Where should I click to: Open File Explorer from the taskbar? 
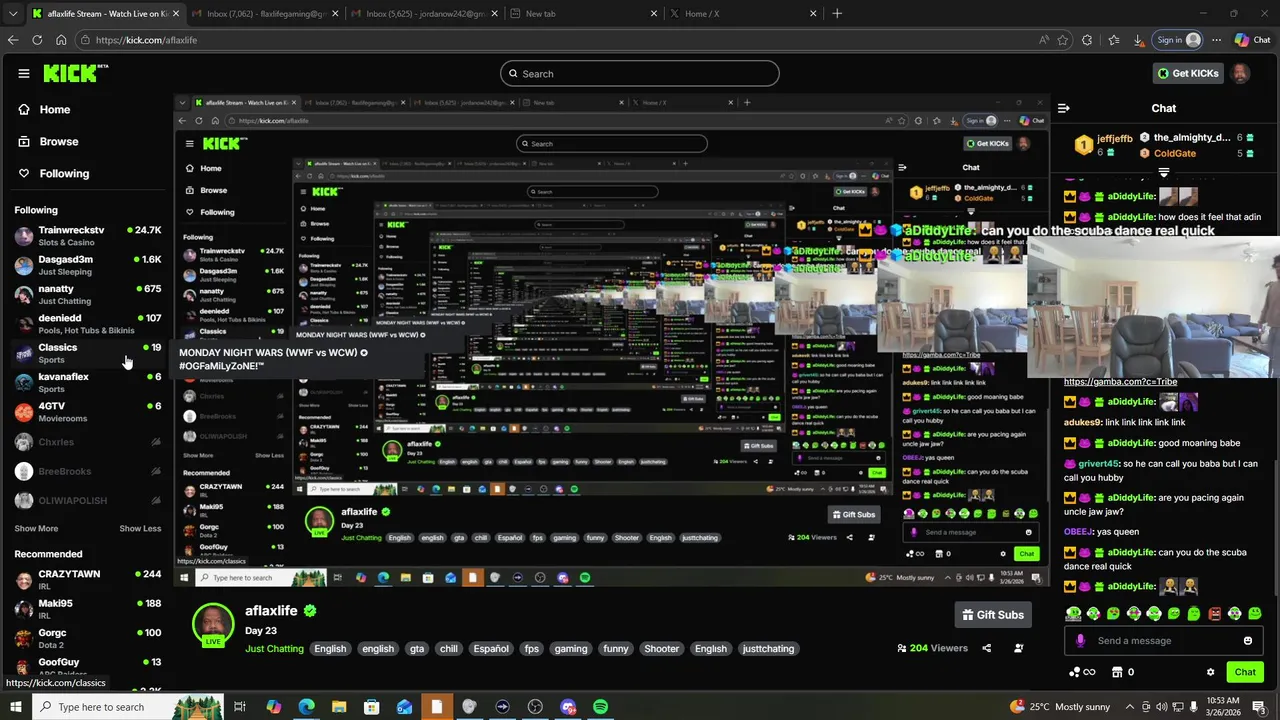(x=339, y=707)
